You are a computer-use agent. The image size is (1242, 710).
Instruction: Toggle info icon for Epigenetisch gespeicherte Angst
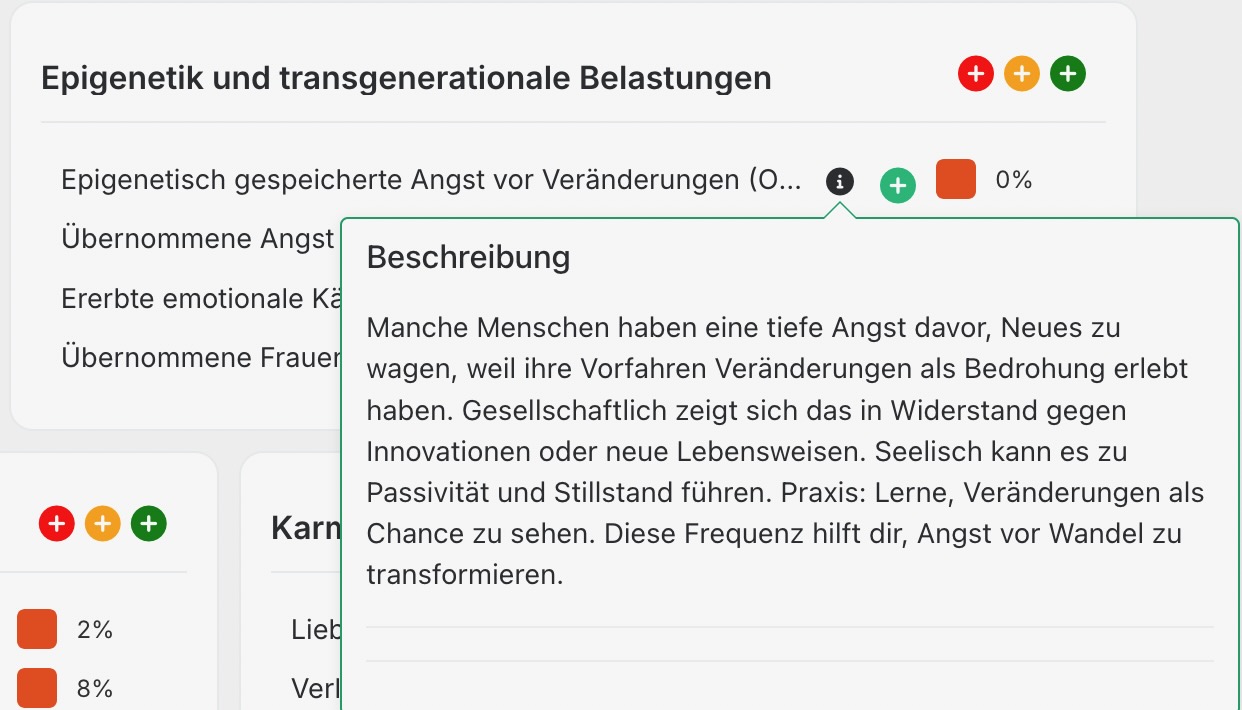pyautogui.click(x=840, y=182)
